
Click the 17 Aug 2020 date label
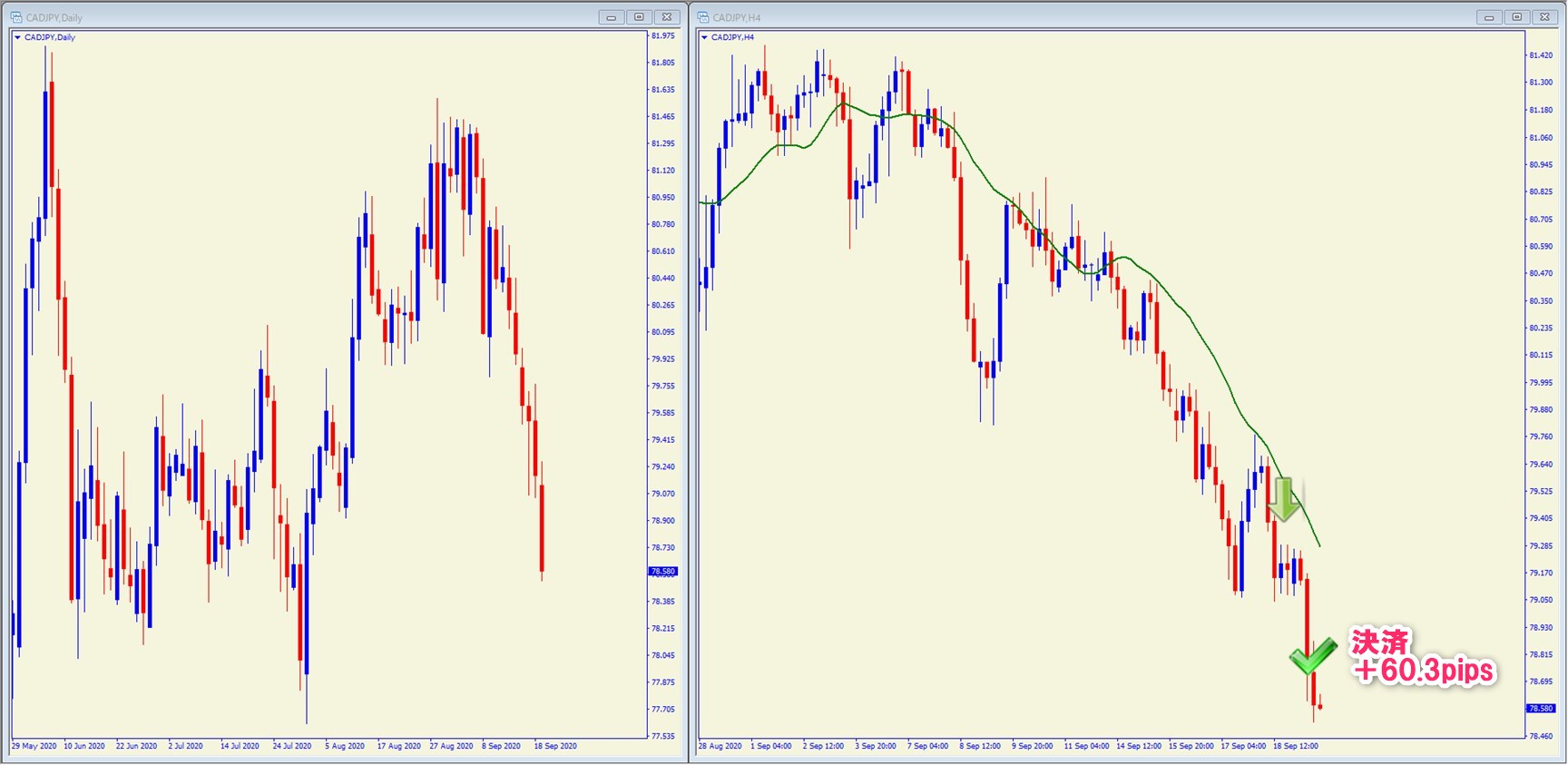coord(399,746)
